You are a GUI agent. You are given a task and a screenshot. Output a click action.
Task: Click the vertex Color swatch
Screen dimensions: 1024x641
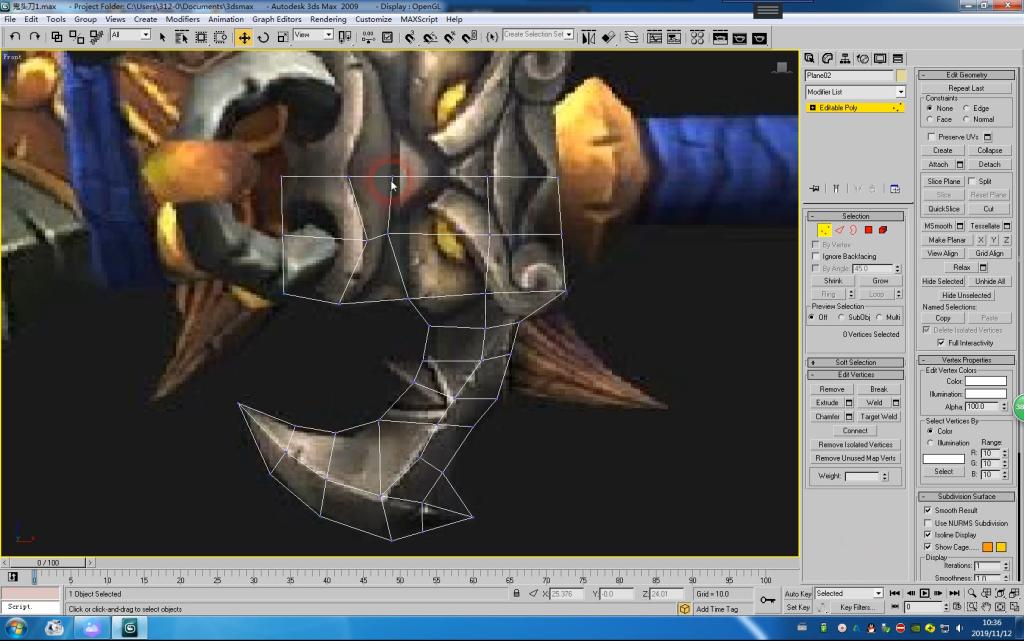click(x=985, y=381)
